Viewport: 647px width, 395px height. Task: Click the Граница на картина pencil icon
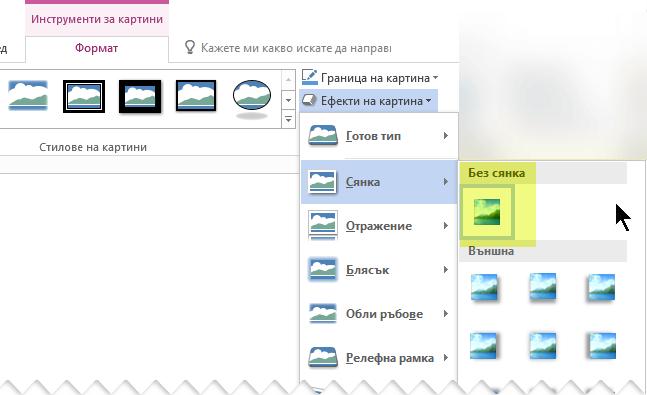(x=309, y=77)
